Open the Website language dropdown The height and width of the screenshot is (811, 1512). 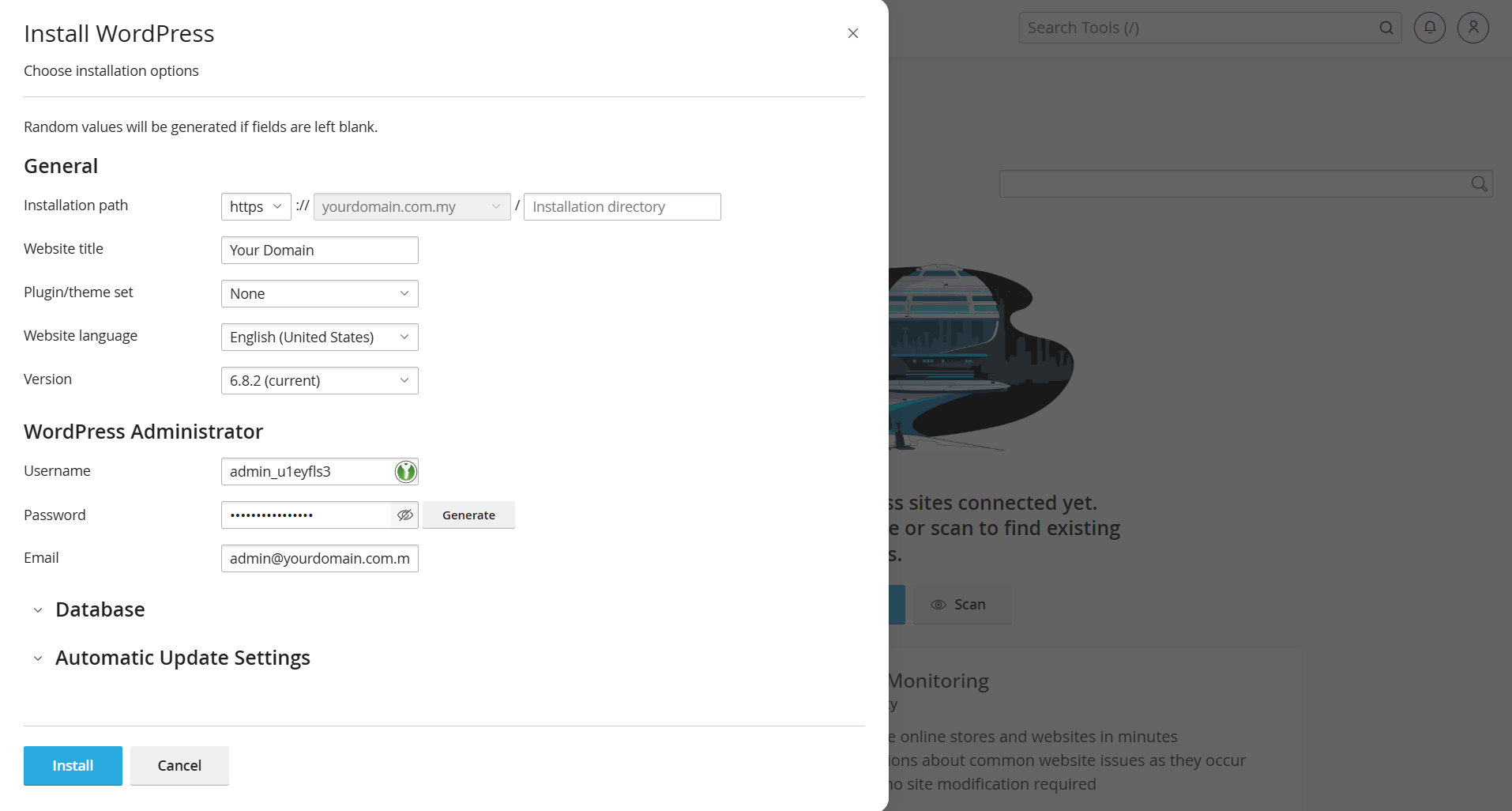pos(320,337)
